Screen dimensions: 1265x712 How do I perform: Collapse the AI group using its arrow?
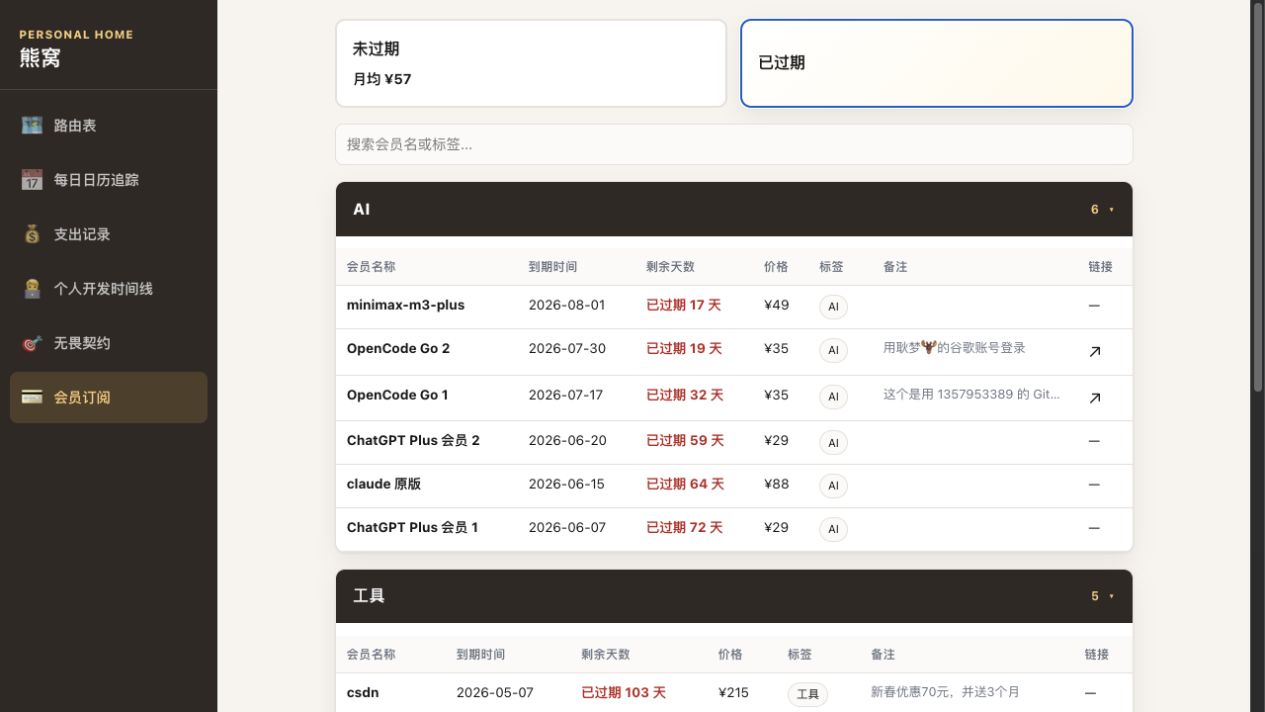(x=1111, y=210)
